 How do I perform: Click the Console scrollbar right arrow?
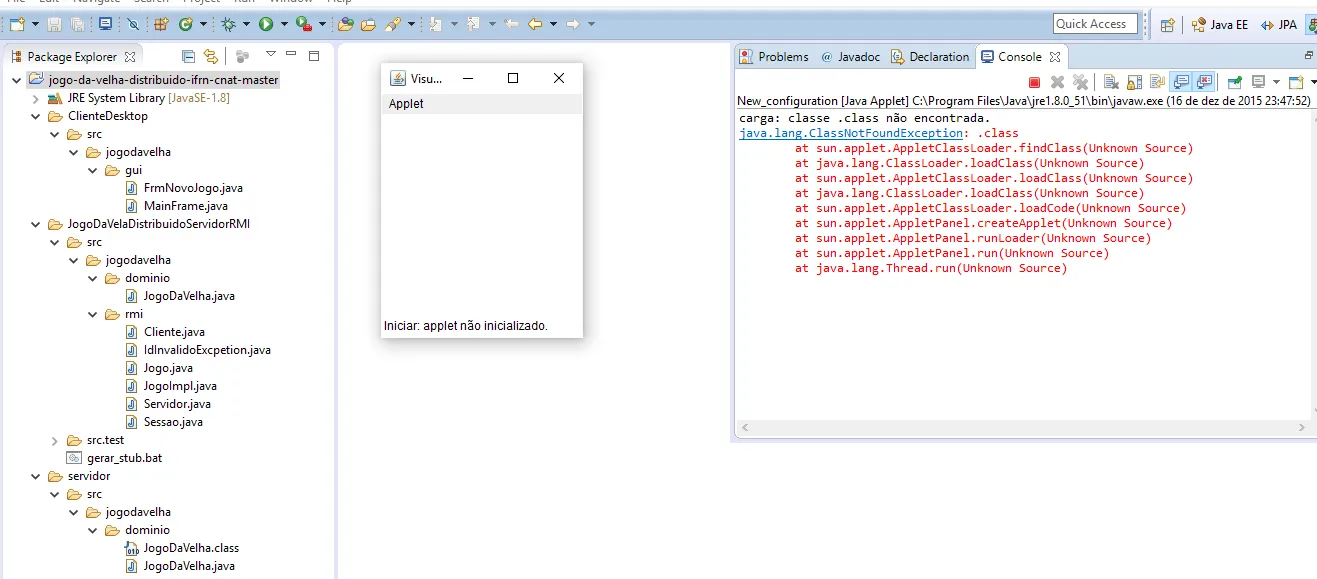(x=1303, y=428)
